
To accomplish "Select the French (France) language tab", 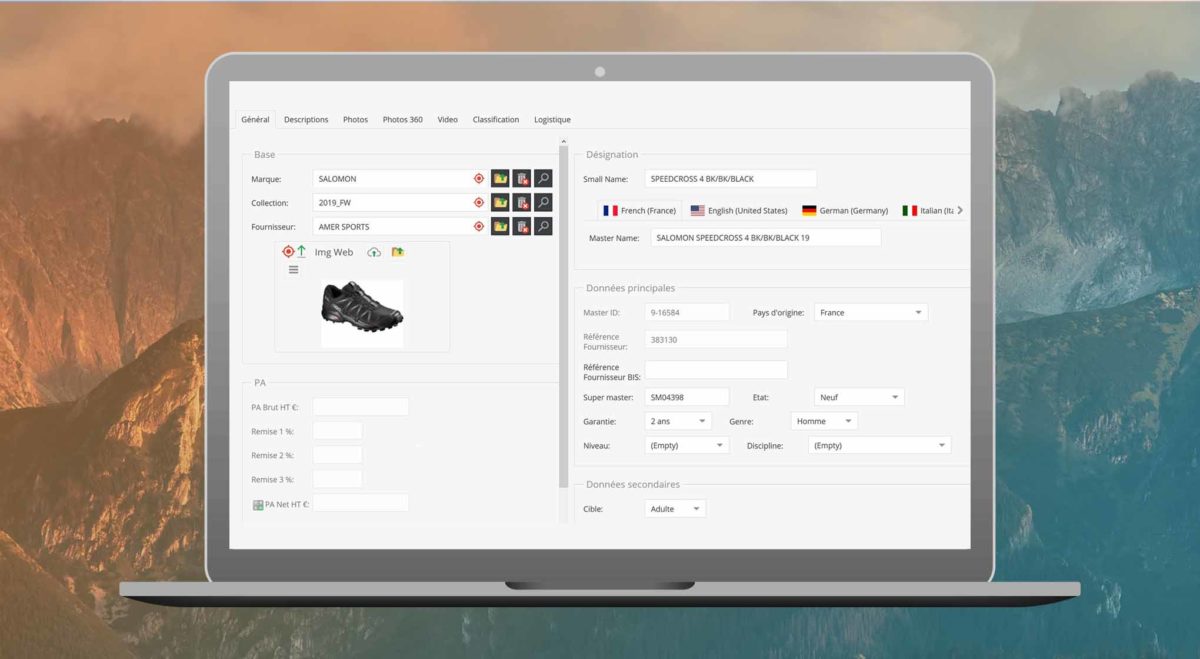I will [639, 210].
